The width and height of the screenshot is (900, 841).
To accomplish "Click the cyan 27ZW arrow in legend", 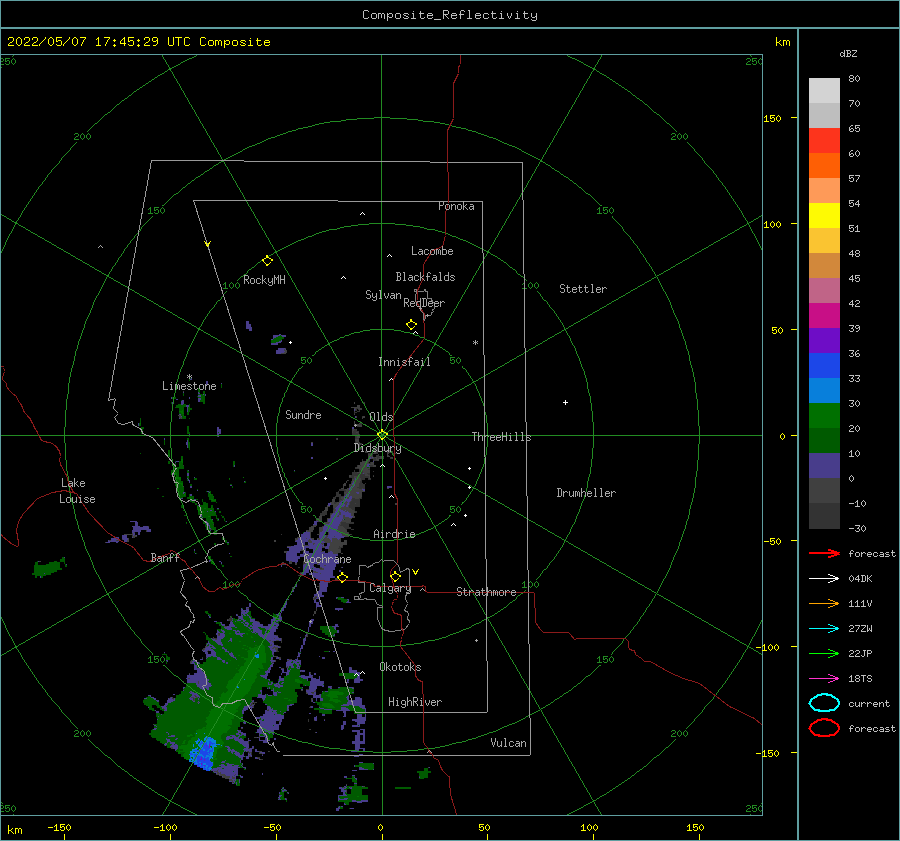I will point(824,629).
